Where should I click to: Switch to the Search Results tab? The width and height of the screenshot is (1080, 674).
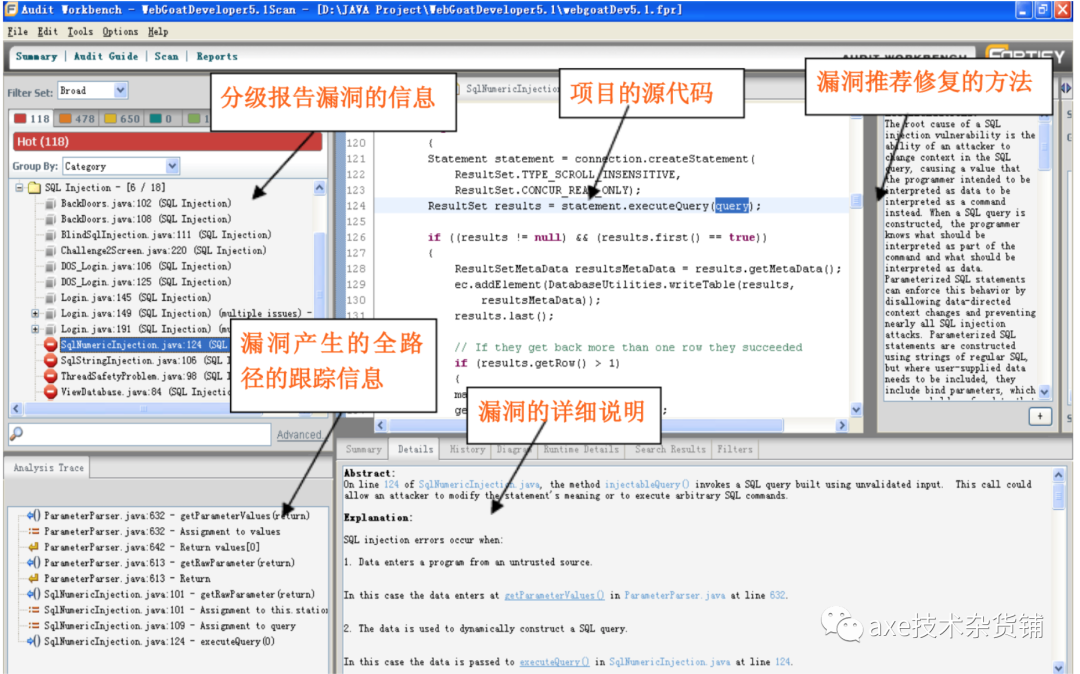coord(669,449)
